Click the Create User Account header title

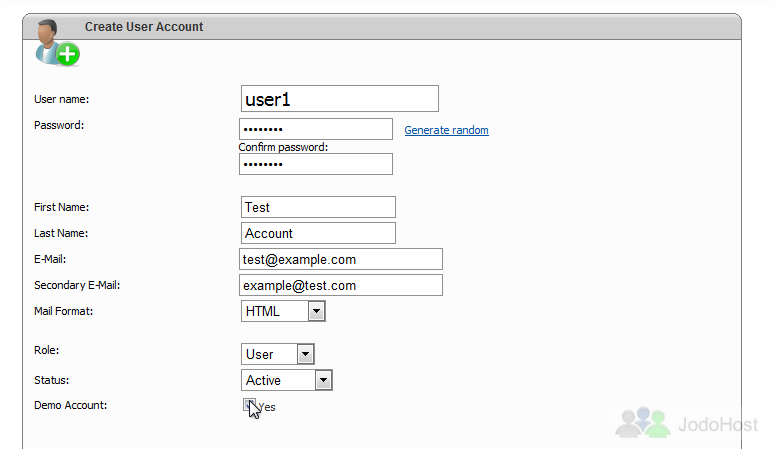tap(144, 27)
